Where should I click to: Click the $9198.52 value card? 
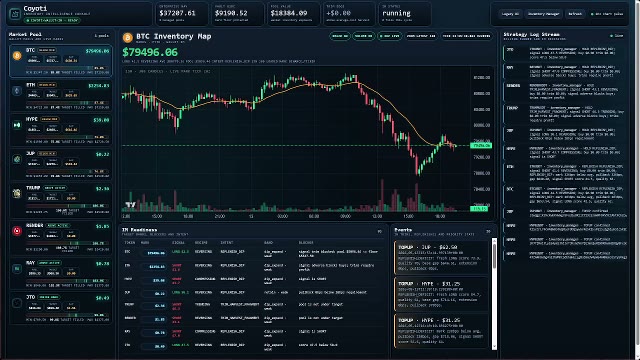click(x=238, y=14)
